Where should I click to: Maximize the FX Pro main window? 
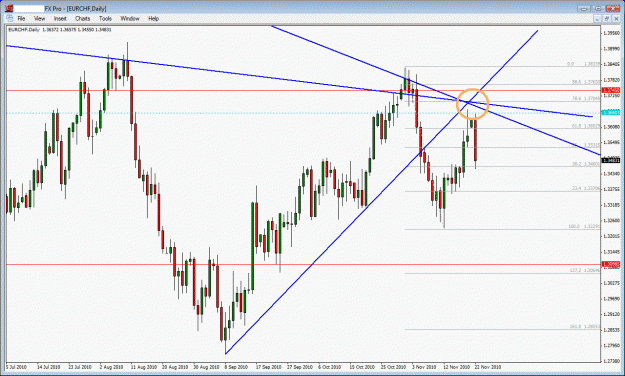point(598,8)
